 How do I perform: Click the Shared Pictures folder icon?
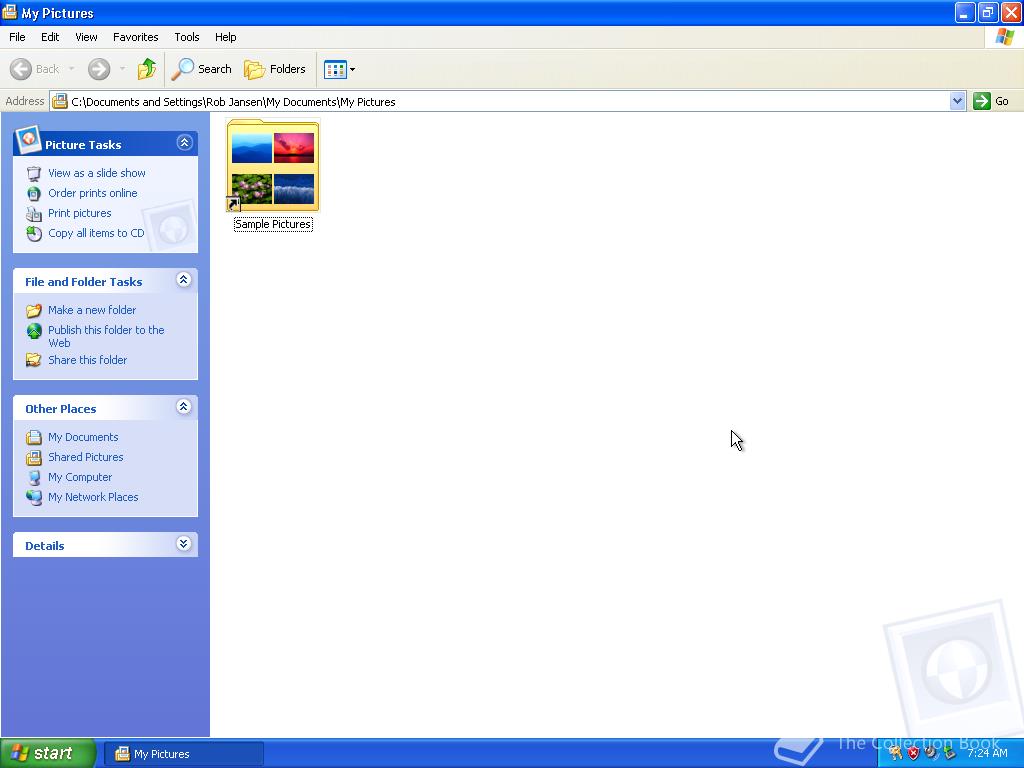[x=34, y=458]
